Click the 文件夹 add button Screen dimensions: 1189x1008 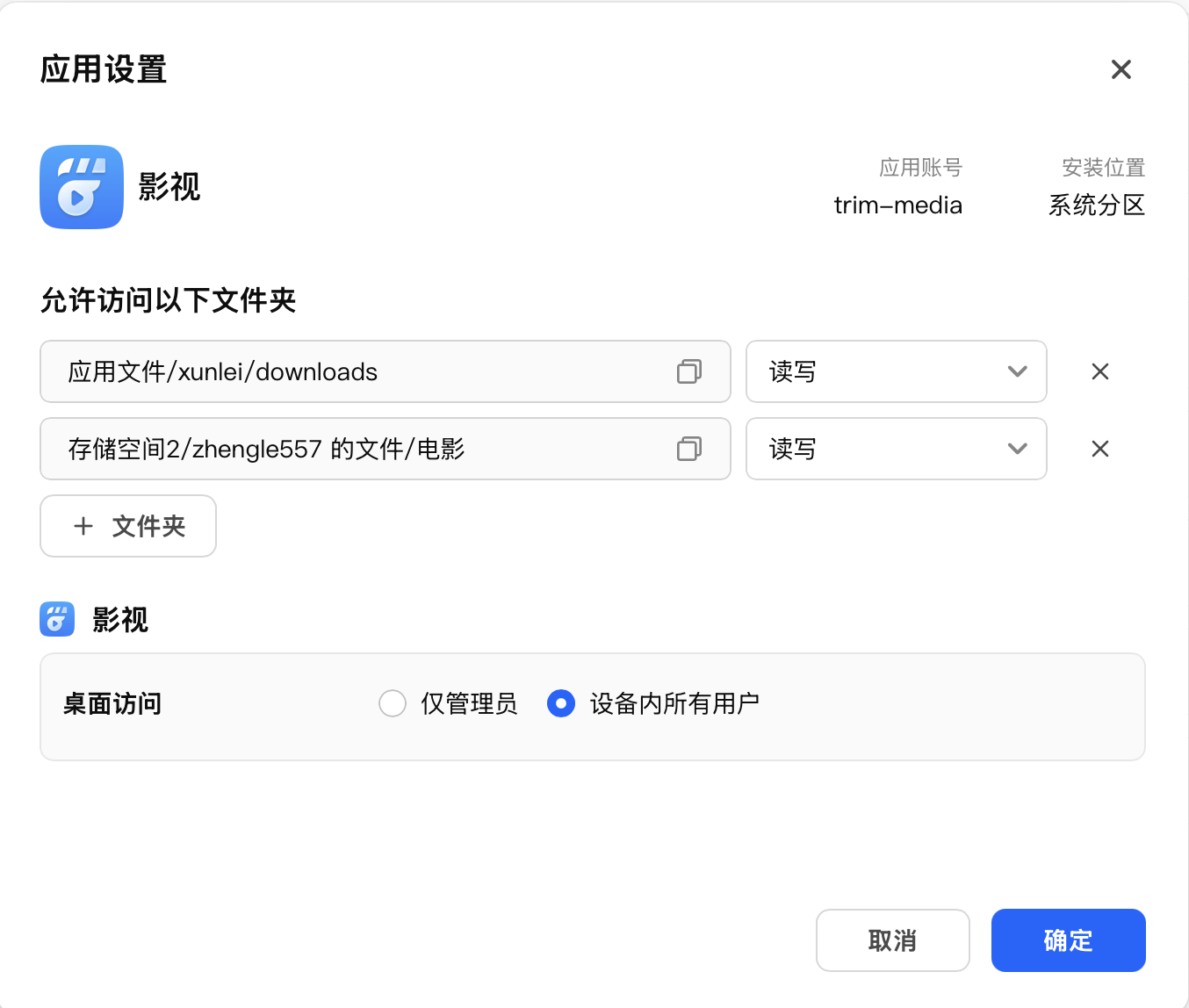pos(127,526)
